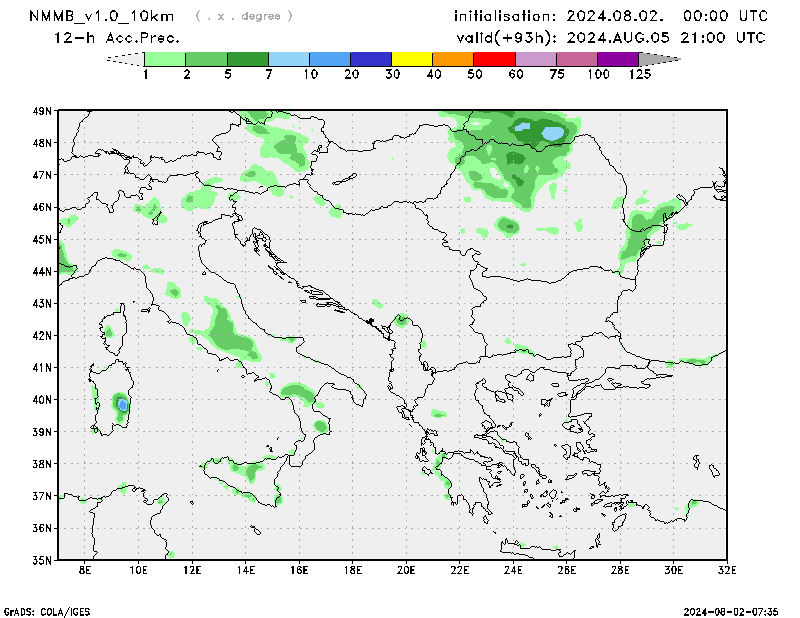Click the blue precipitation spot over Sardinia
Image resolution: width=800 pixels, height=618 pixels.
pos(122,404)
